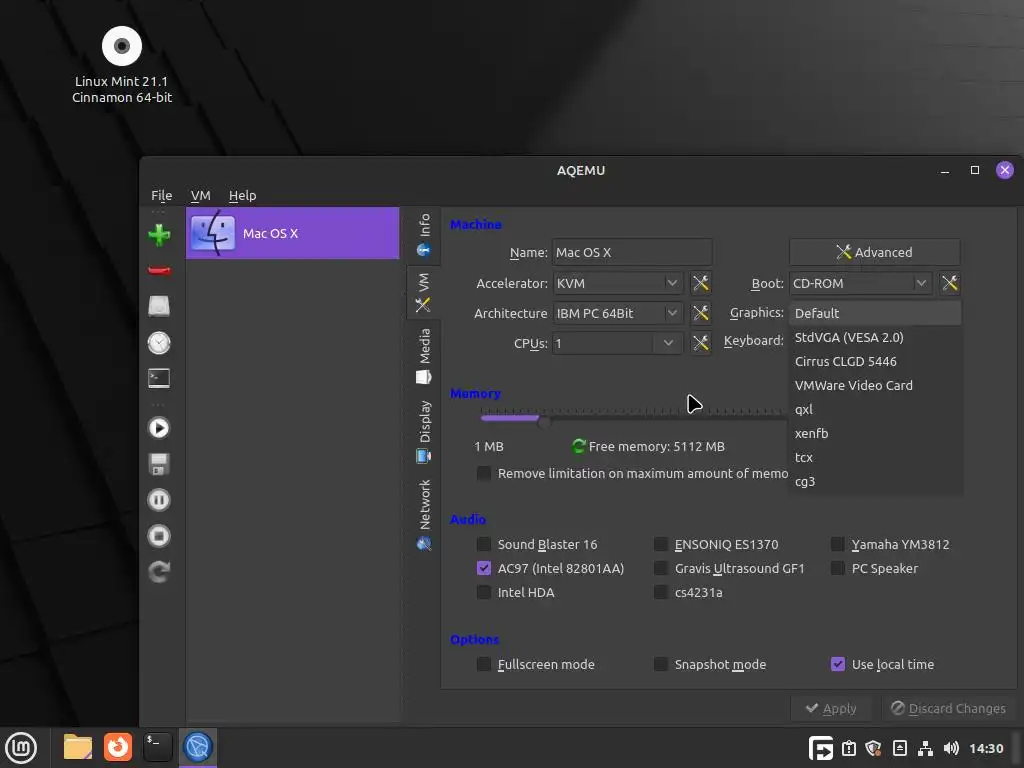This screenshot has width=1024, height=768.
Task: Start the VM with the play icon
Action: click(x=159, y=428)
